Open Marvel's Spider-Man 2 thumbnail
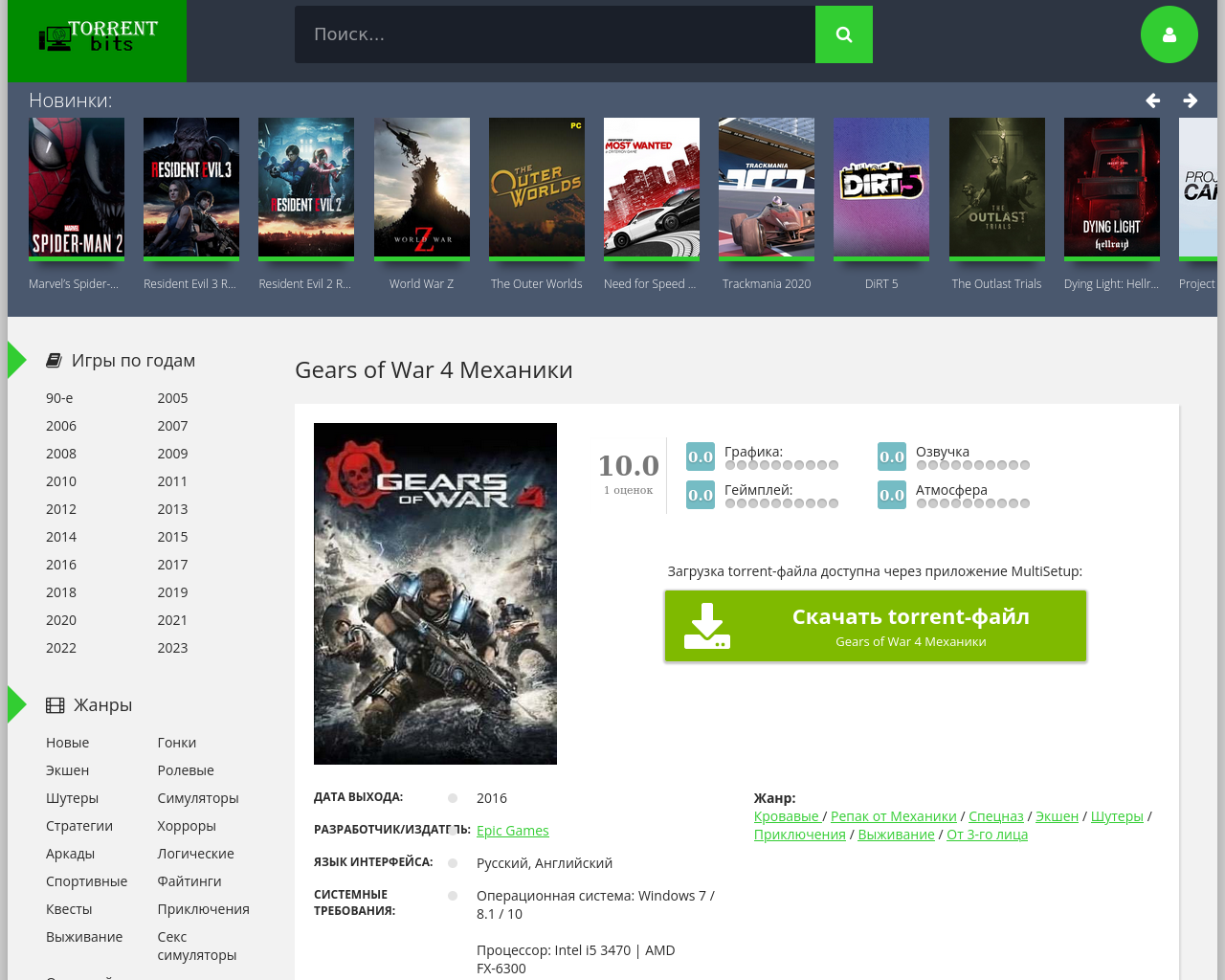This screenshot has height=980, width=1225. [x=77, y=189]
